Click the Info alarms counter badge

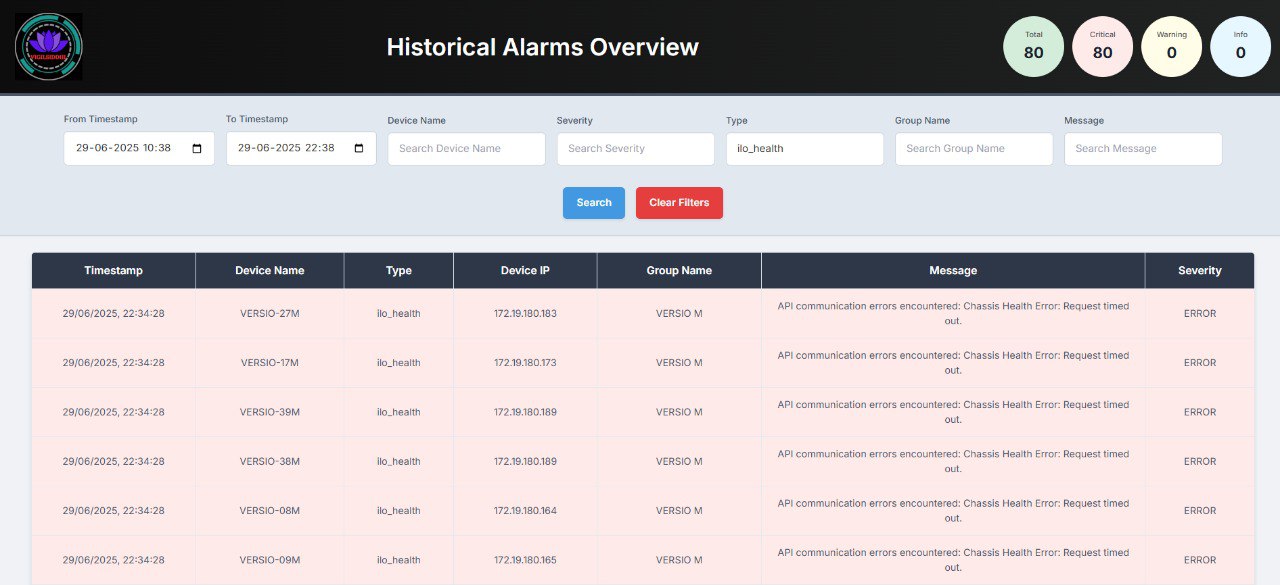click(x=1240, y=46)
